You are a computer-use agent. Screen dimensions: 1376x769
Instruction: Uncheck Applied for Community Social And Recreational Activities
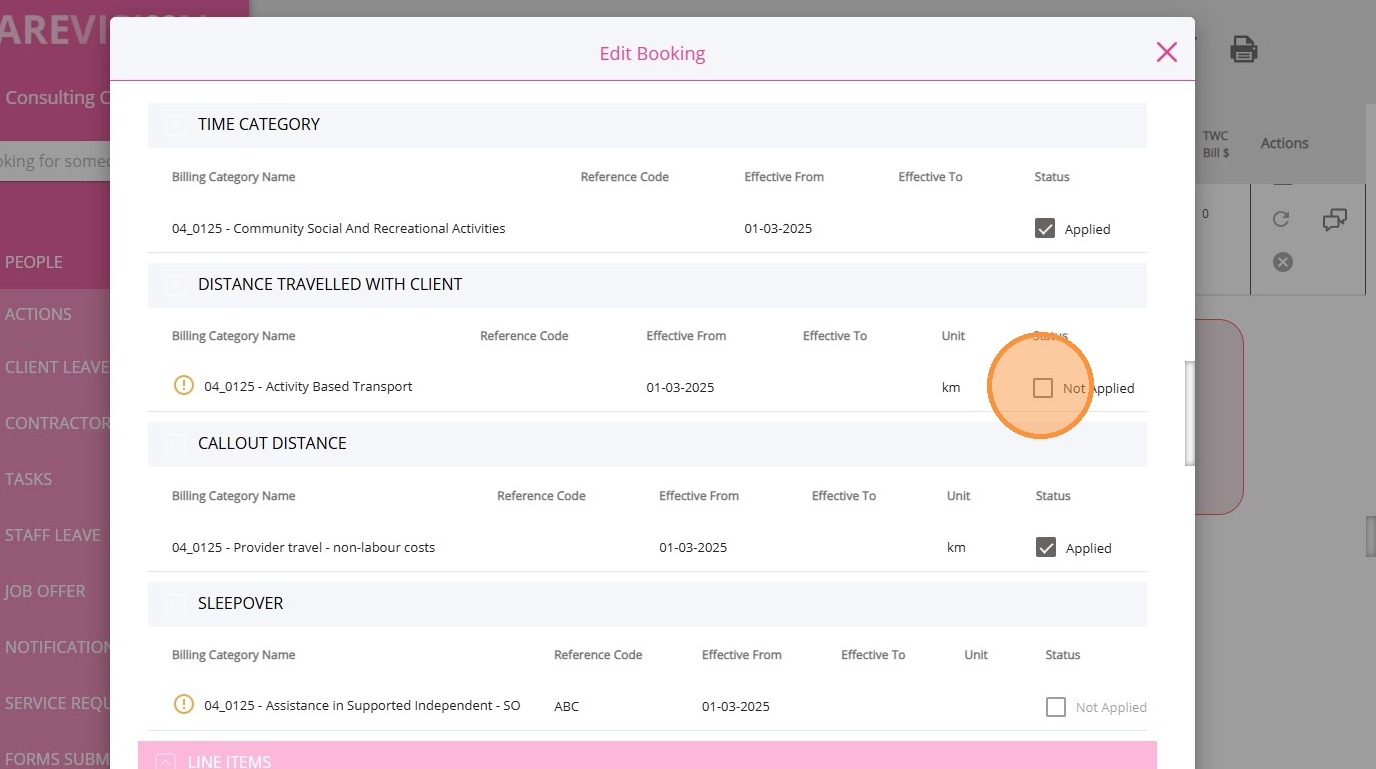[1045, 229]
